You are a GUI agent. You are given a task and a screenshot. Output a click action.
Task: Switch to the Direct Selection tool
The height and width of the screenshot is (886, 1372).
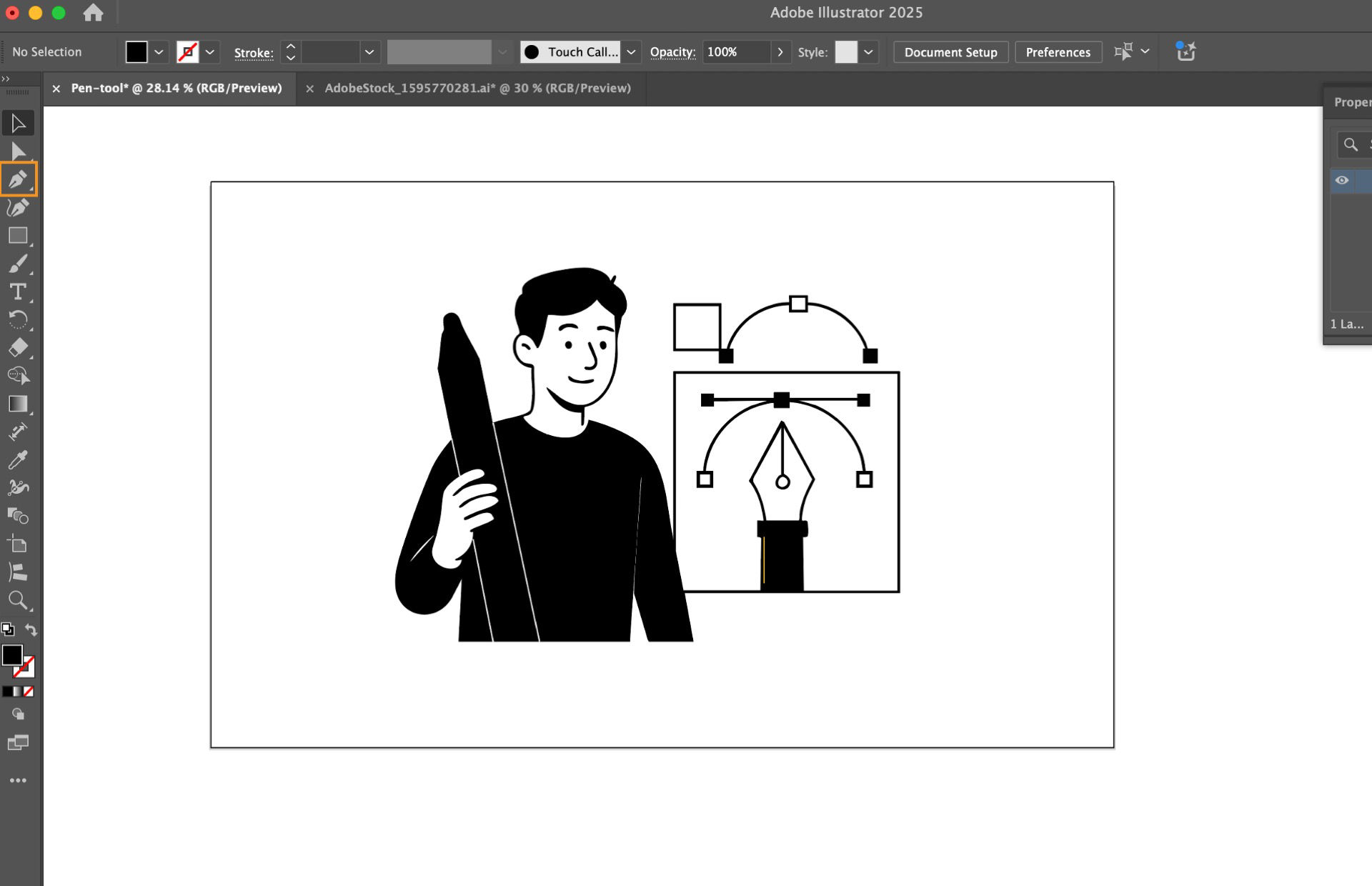click(17, 151)
